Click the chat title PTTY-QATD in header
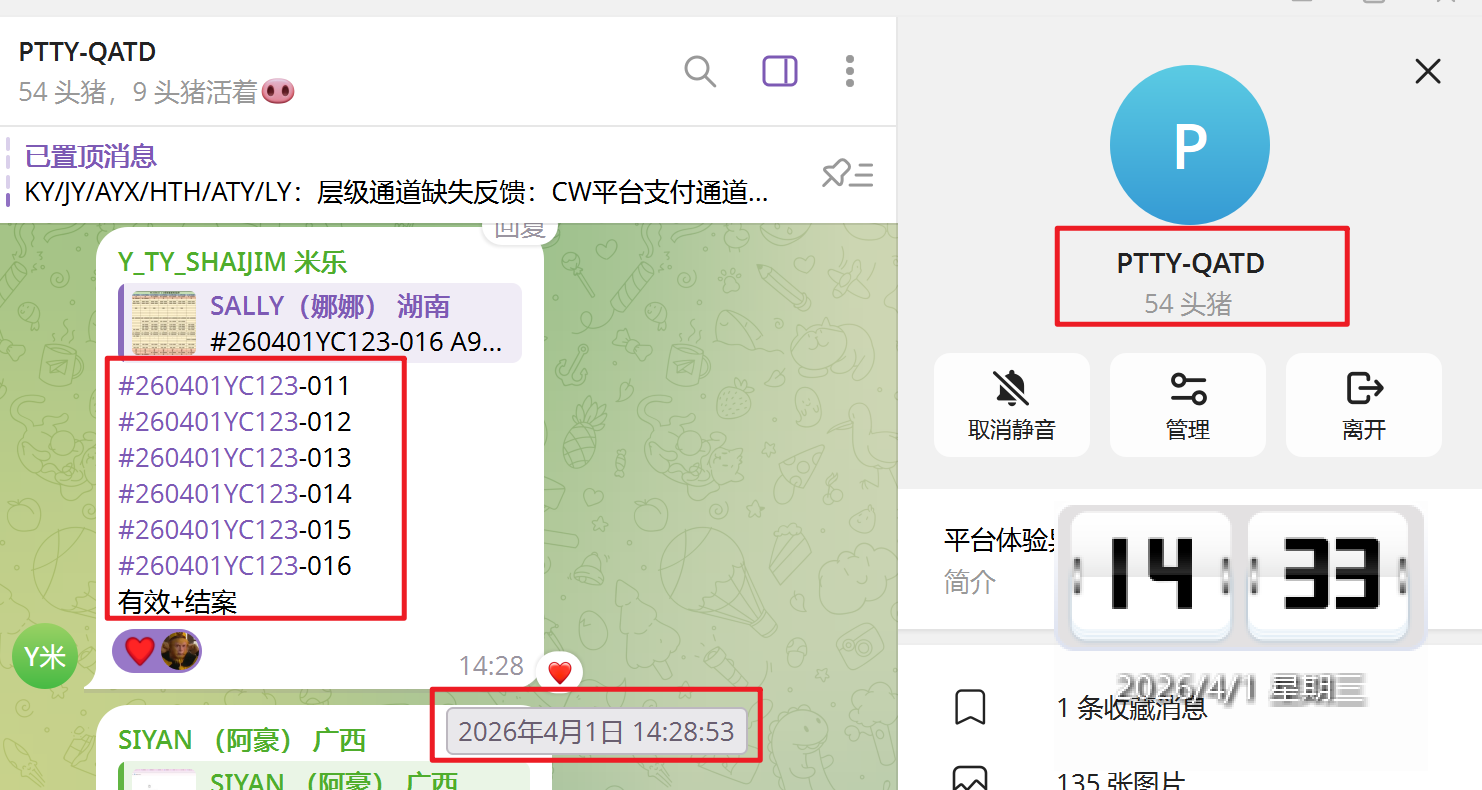 tap(87, 52)
